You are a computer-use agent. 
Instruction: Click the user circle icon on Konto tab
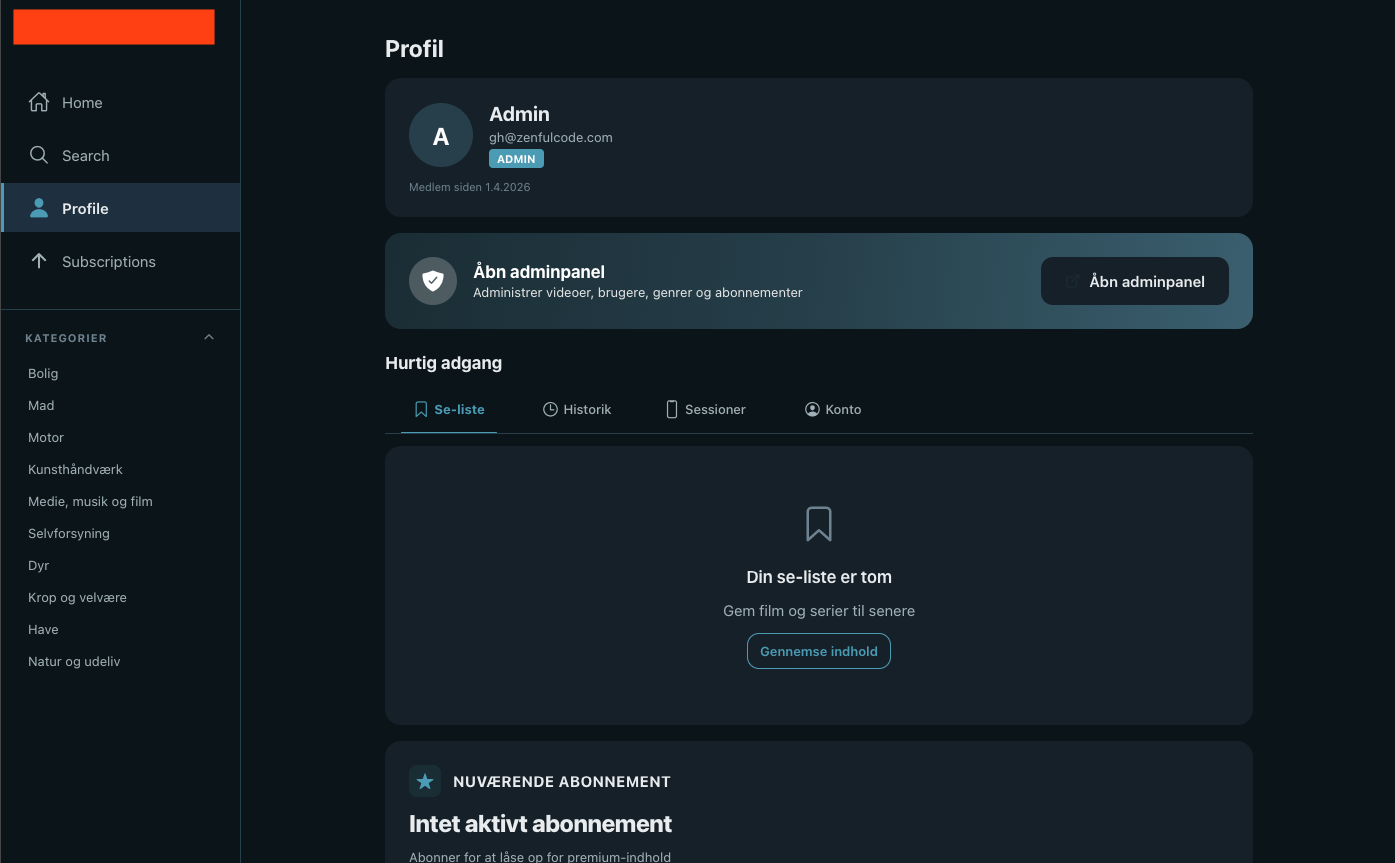point(812,409)
